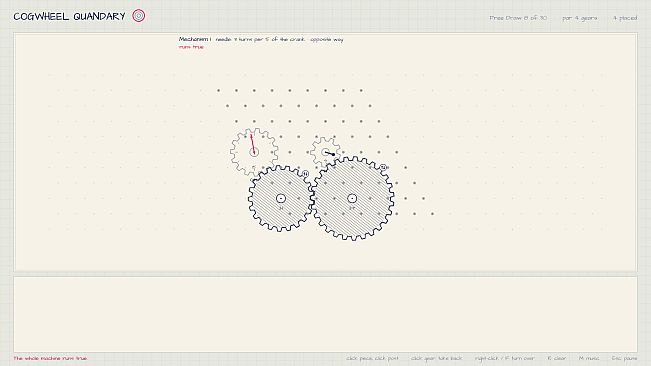This screenshot has height=366, width=651.
Task: Click the 'Mechanism 1' requirement line
Action: point(261,39)
